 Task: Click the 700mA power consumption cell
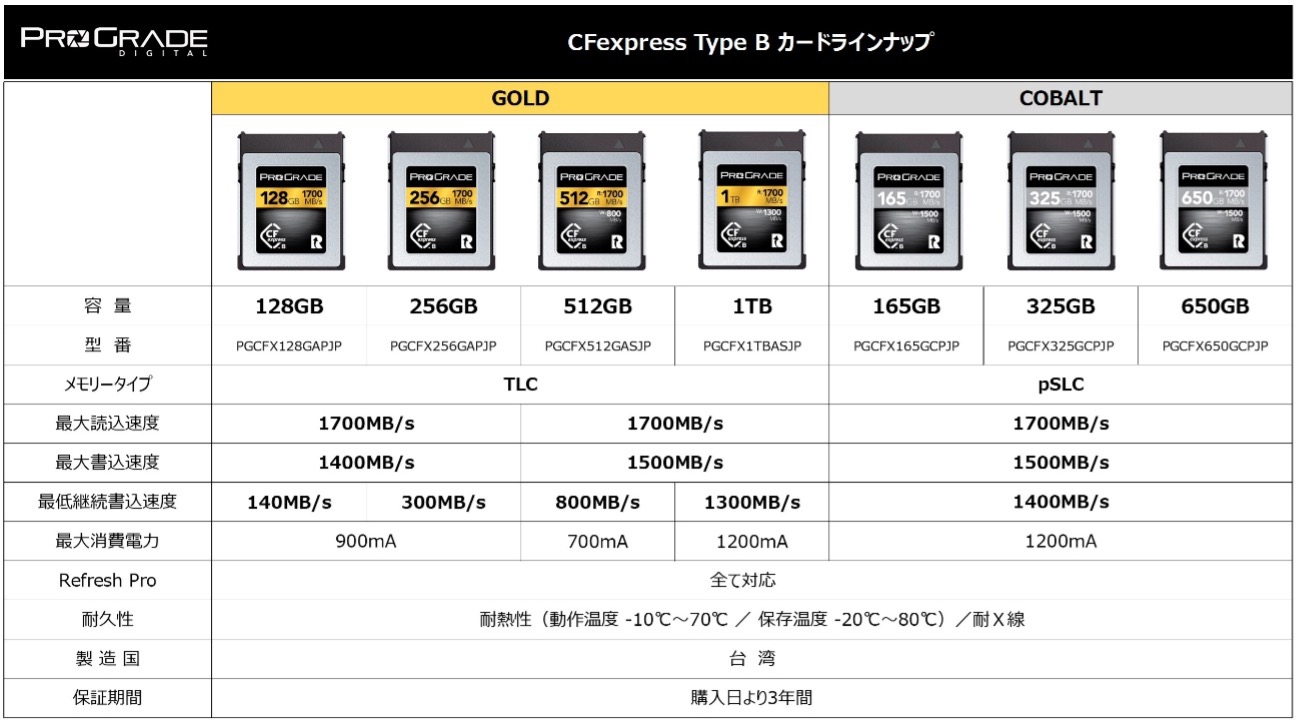pos(598,541)
